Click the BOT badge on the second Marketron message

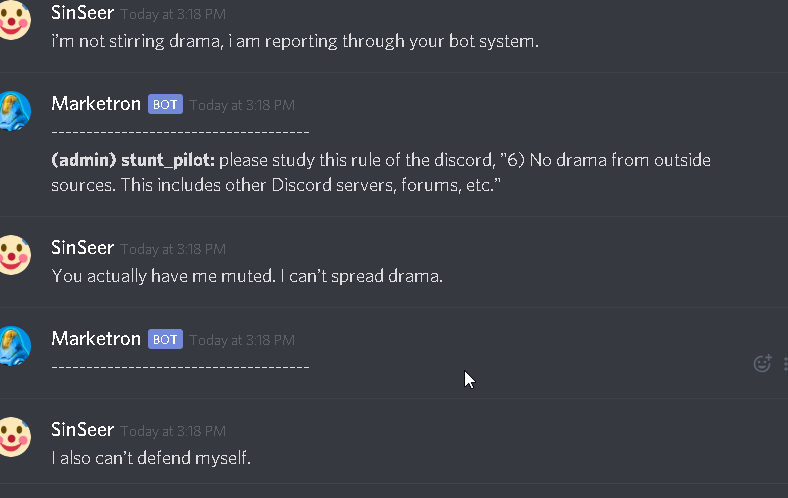165,340
